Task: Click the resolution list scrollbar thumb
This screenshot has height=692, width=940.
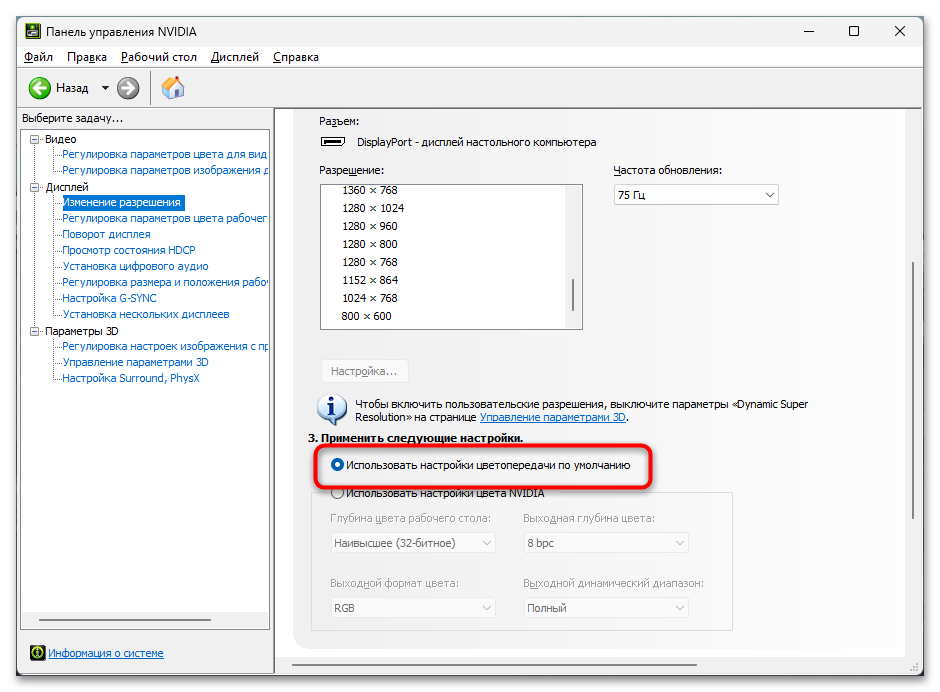Action: click(x=573, y=294)
